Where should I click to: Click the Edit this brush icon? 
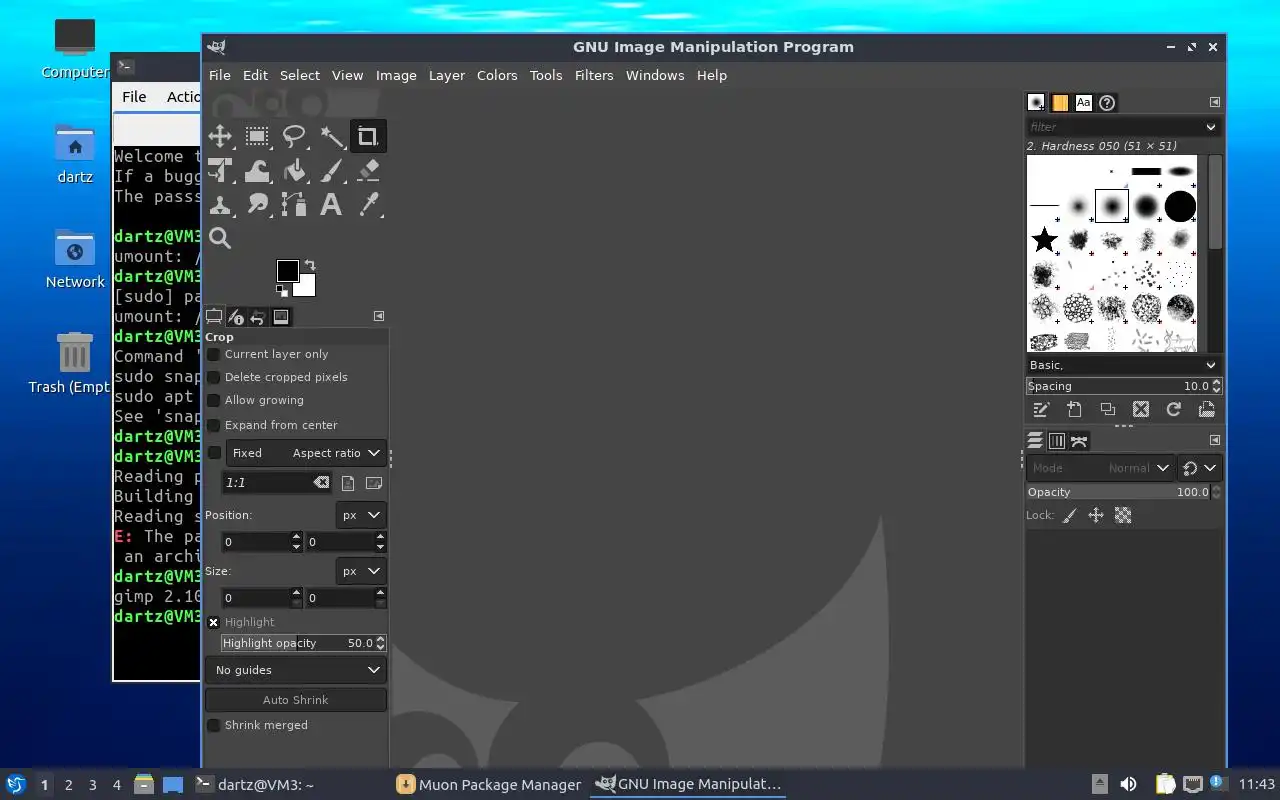click(1041, 409)
